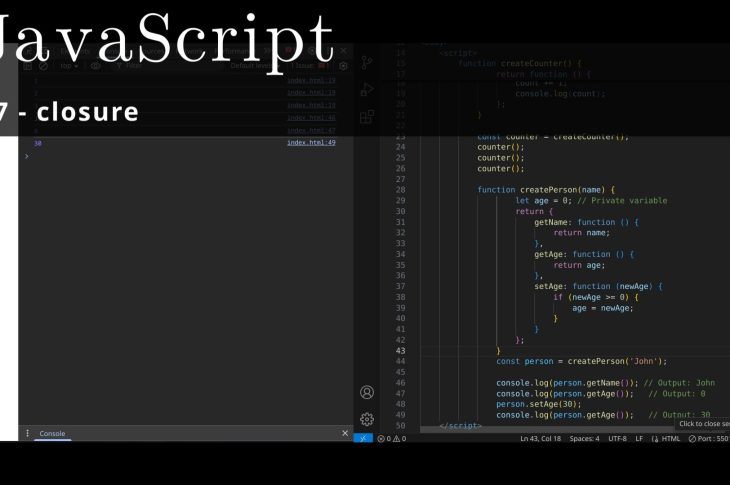Toggle the live expression eye icon
The width and height of the screenshot is (730, 485).
(96, 66)
